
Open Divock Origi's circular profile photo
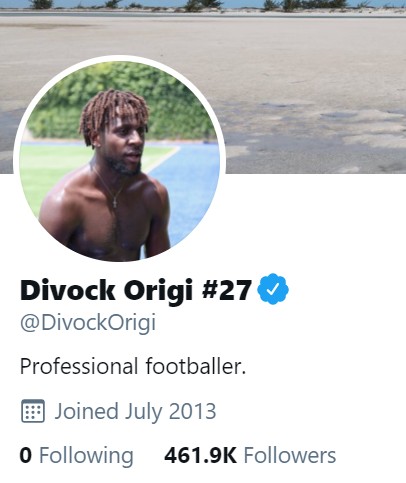[119, 161]
